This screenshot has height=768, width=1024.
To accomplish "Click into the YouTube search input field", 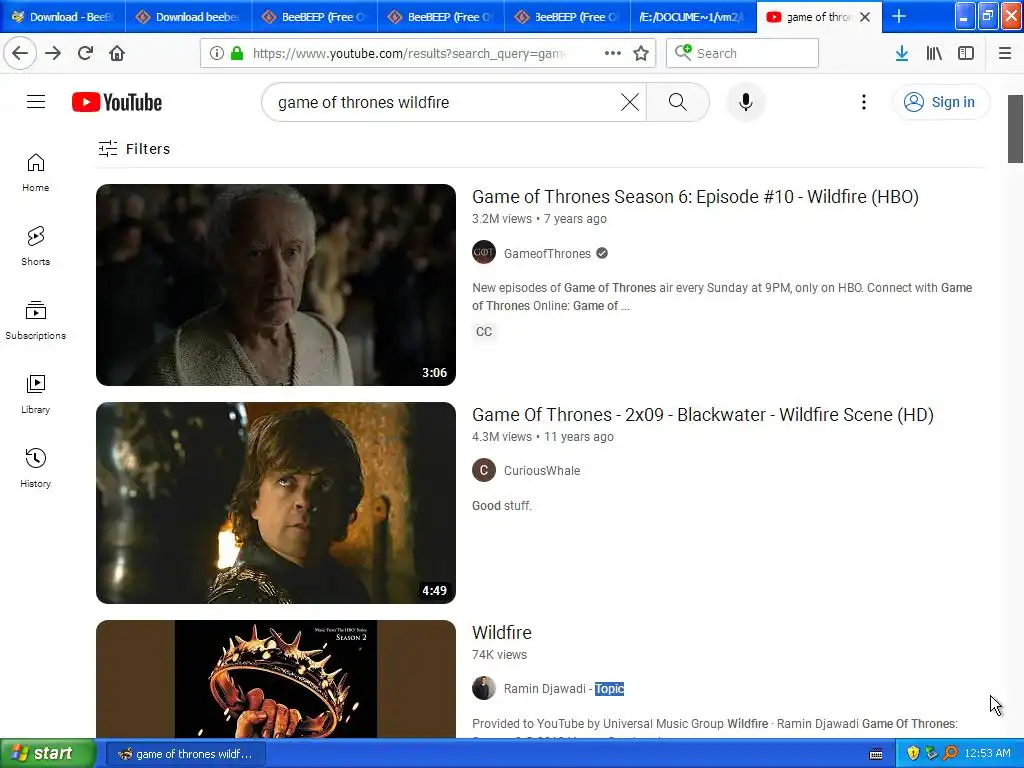I will tap(444, 102).
